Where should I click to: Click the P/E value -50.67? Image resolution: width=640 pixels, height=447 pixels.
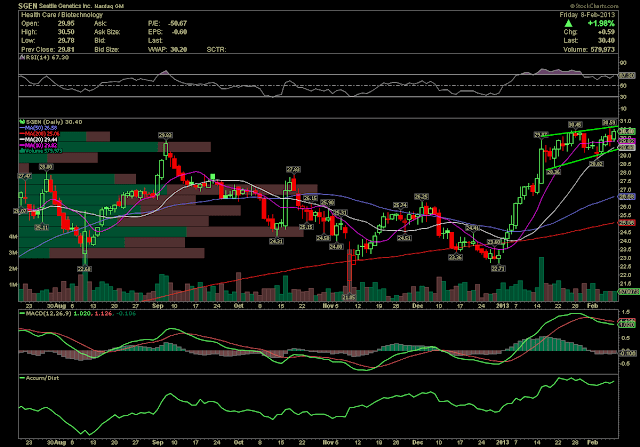[178, 23]
